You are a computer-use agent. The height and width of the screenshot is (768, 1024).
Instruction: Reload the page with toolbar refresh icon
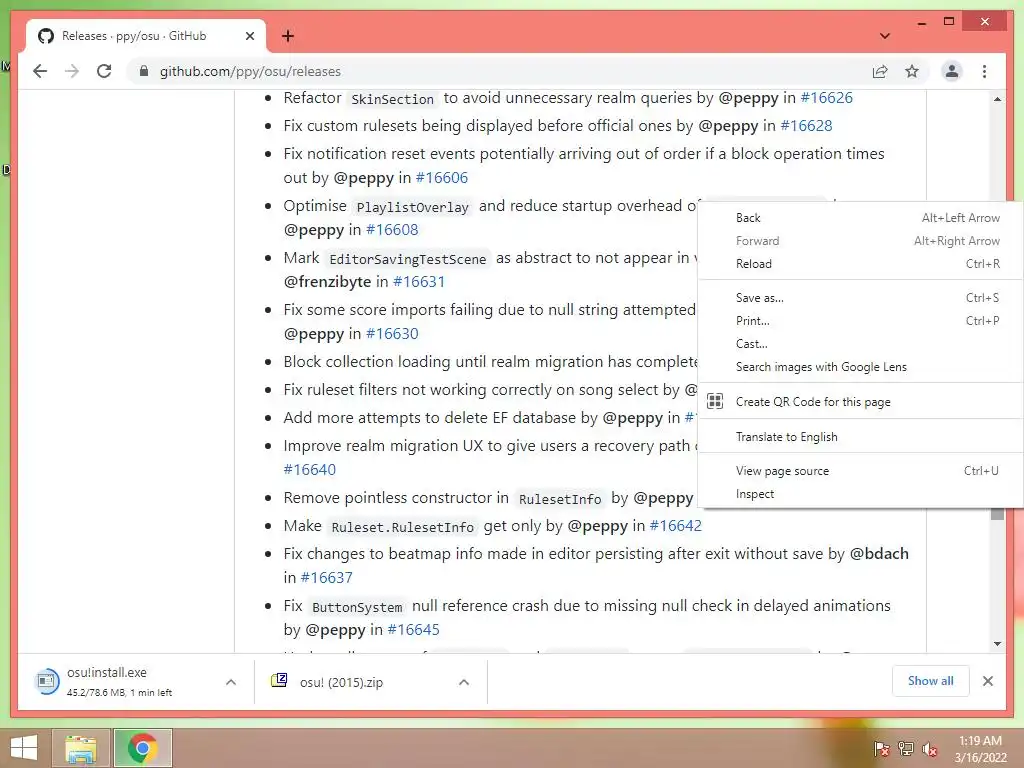click(x=104, y=71)
